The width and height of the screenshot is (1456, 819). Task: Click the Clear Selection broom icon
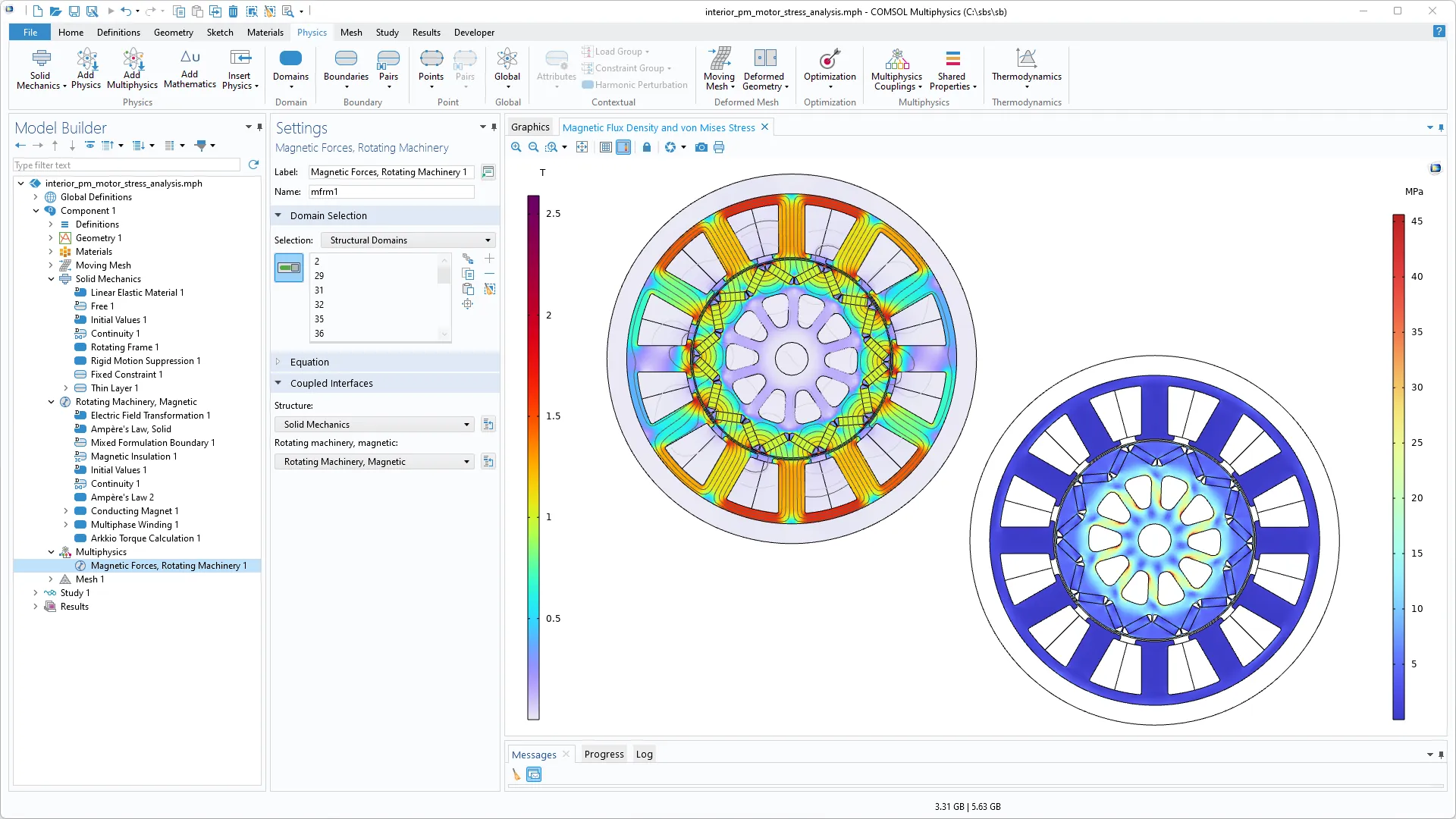pos(490,289)
